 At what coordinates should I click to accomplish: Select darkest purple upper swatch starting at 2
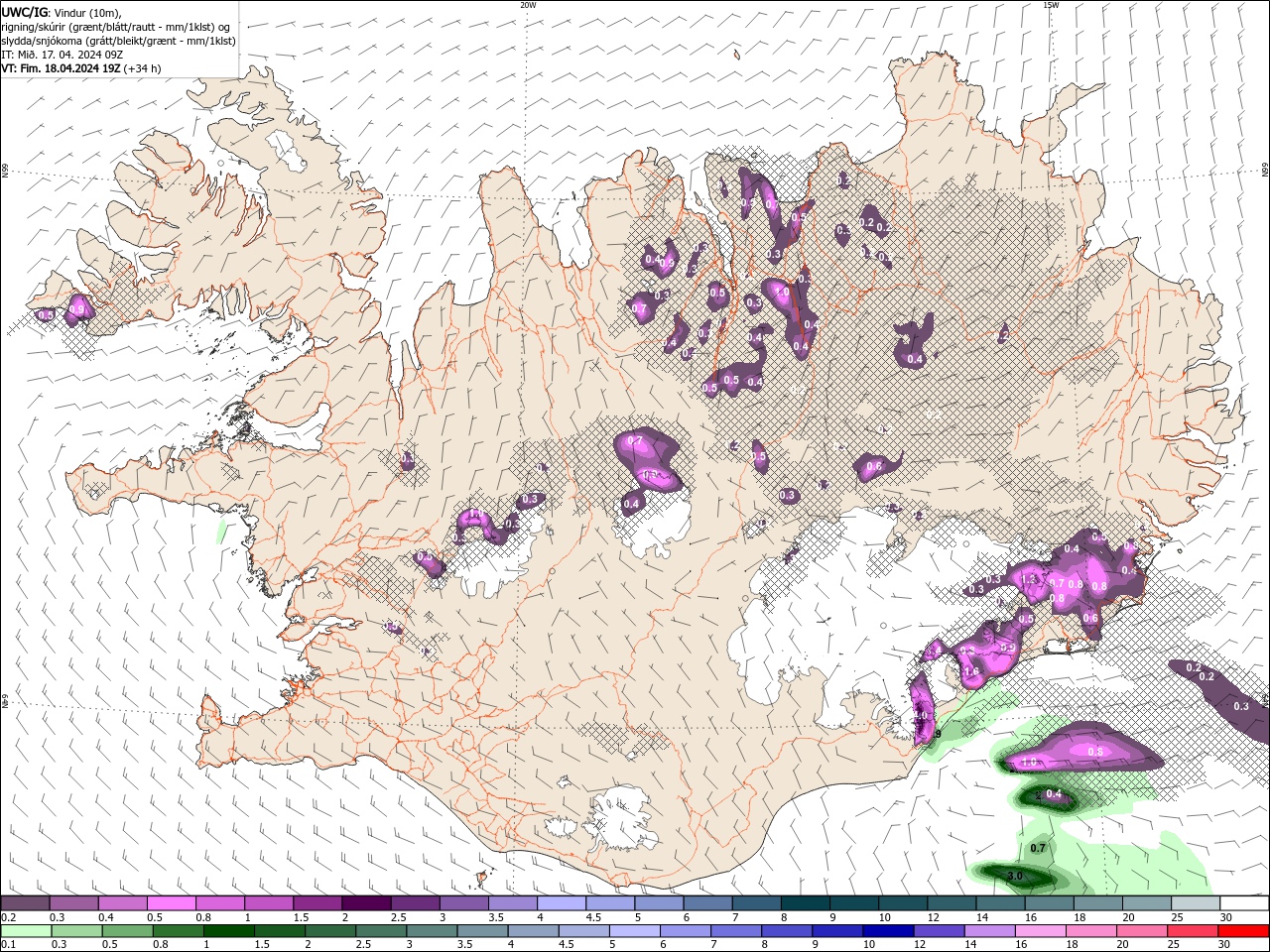[366, 902]
